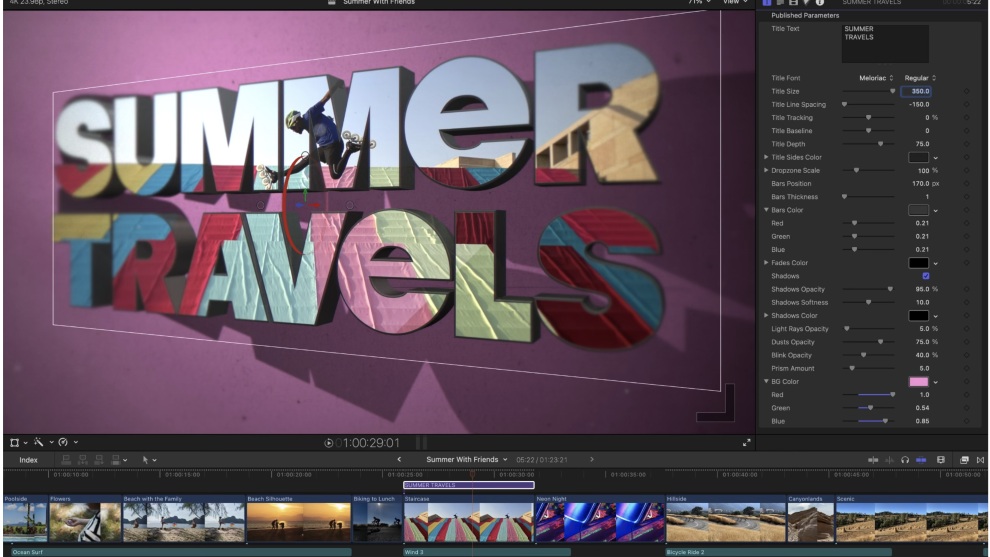Viewport: 990px width, 557px height.
Task: Open the Title Font Meloriac dropdown
Action: [x=876, y=78]
